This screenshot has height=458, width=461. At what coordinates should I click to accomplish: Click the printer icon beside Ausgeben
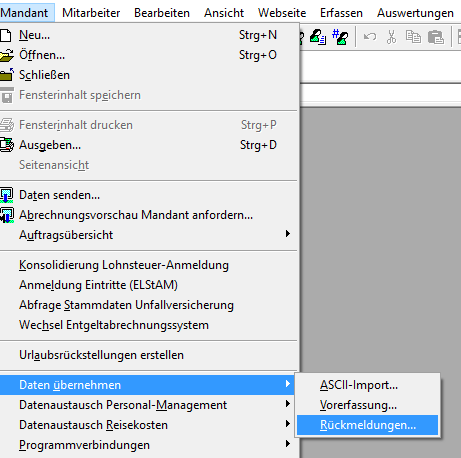tap(7, 145)
